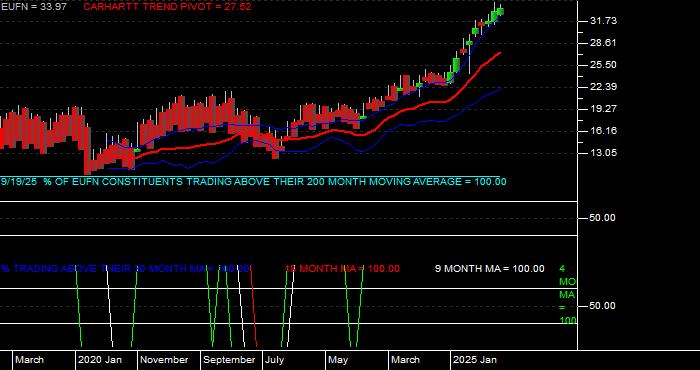Click the 50.00 label in the bottom panel

(603, 306)
